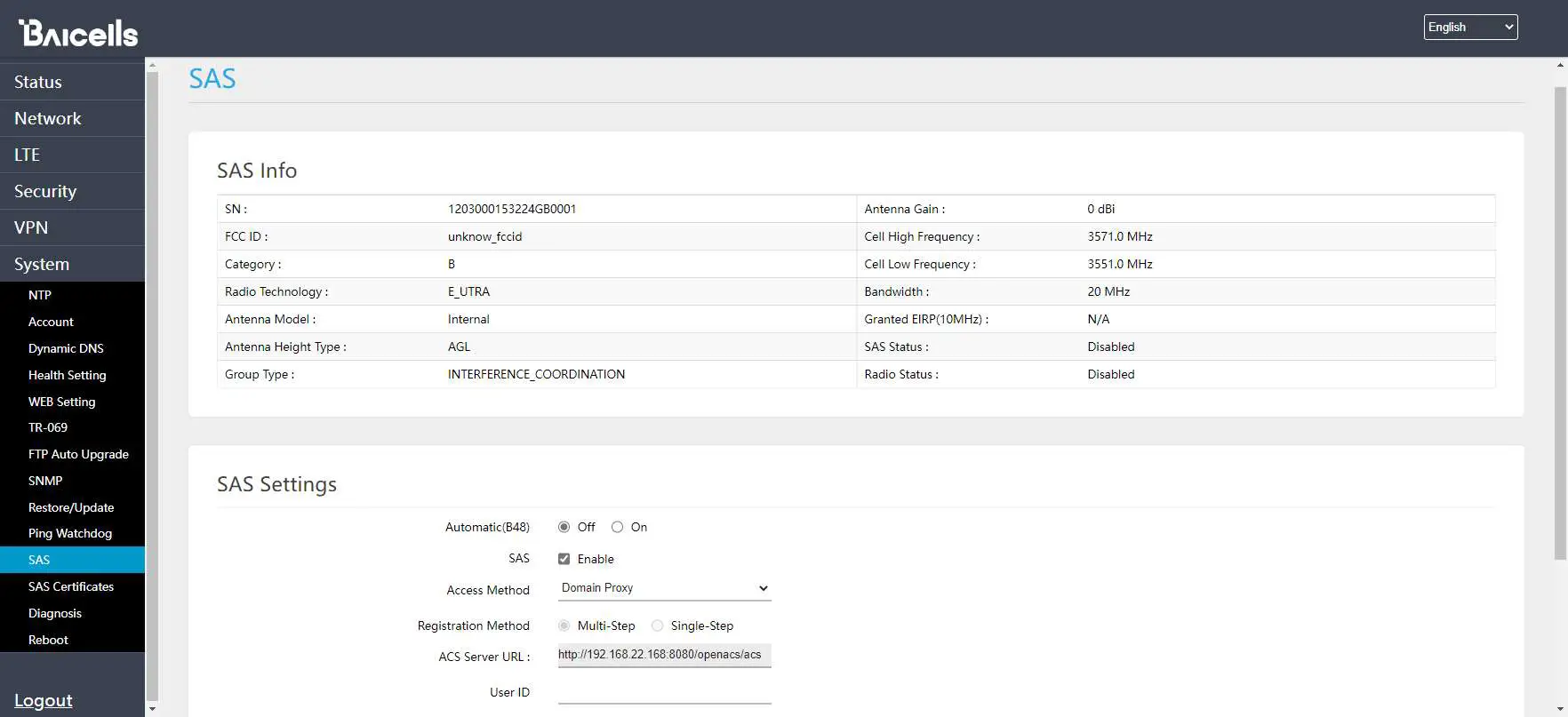Navigate to the TR-069 settings
This screenshot has width=1568, height=717.
point(48,427)
